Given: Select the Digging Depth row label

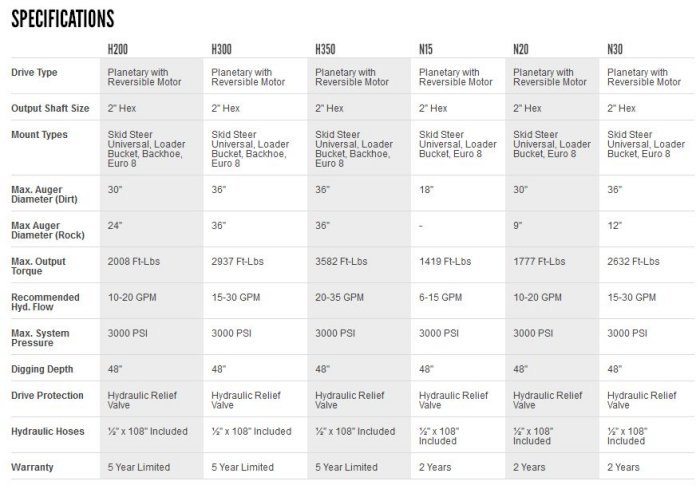Looking at the screenshot, I should coord(40,369).
